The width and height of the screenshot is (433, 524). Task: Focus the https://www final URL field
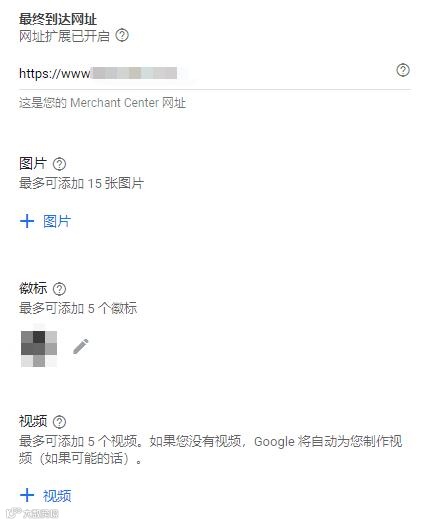(x=215, y=74)
